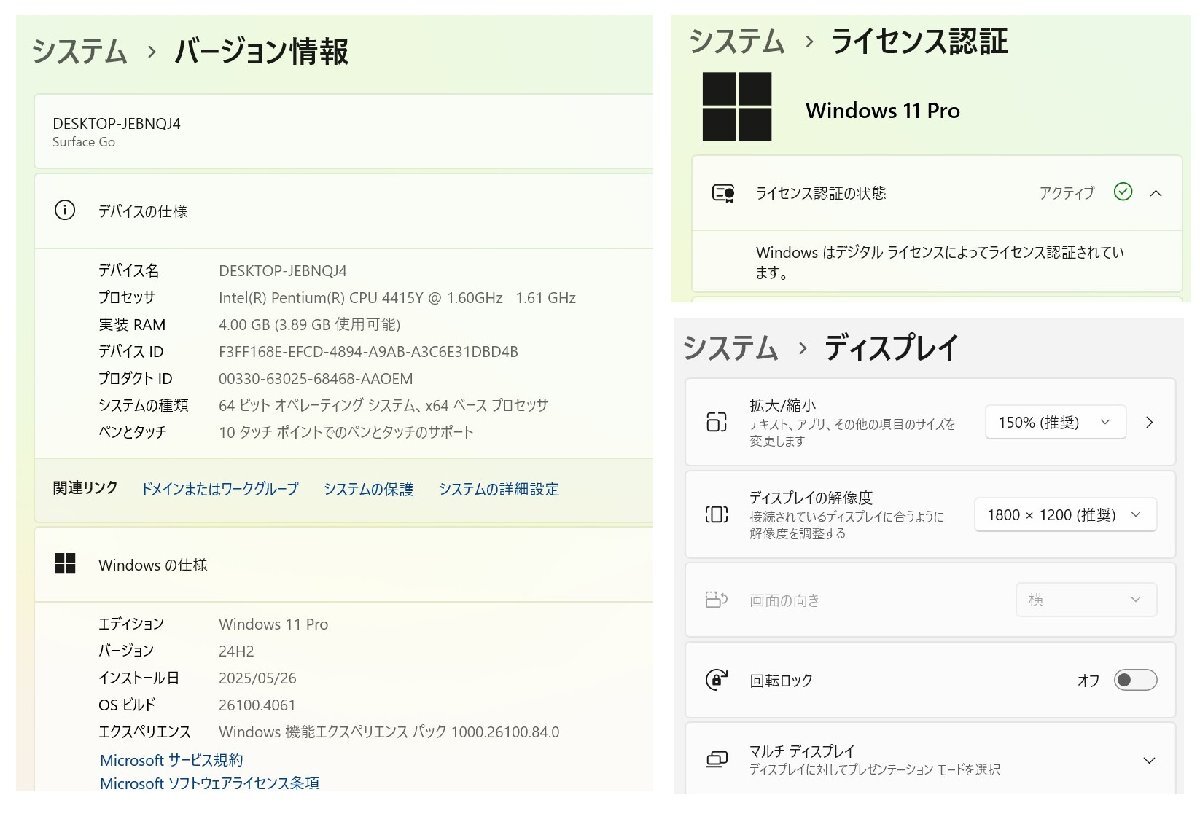Image resolution: width=1200 pixels, height=819 pixels.
Task: Click the rotation lock icon beside 回転ロック
Action: [716, 680]
